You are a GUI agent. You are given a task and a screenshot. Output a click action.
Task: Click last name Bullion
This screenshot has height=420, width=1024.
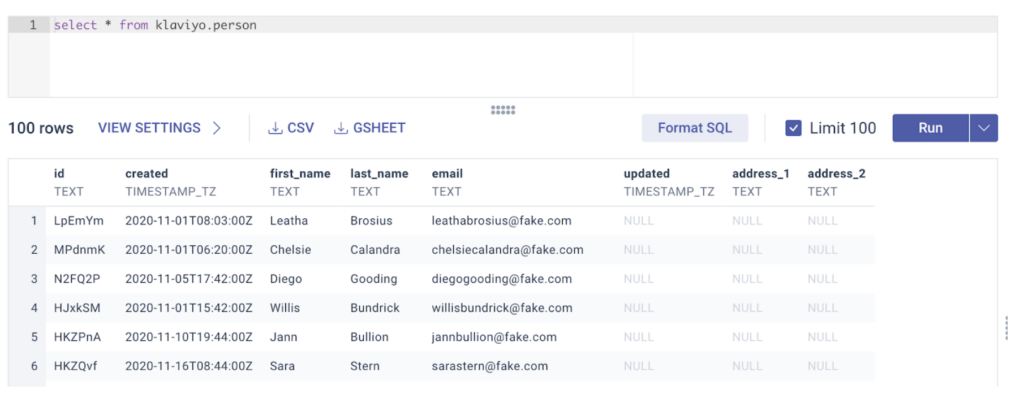[x=370, y=337]
